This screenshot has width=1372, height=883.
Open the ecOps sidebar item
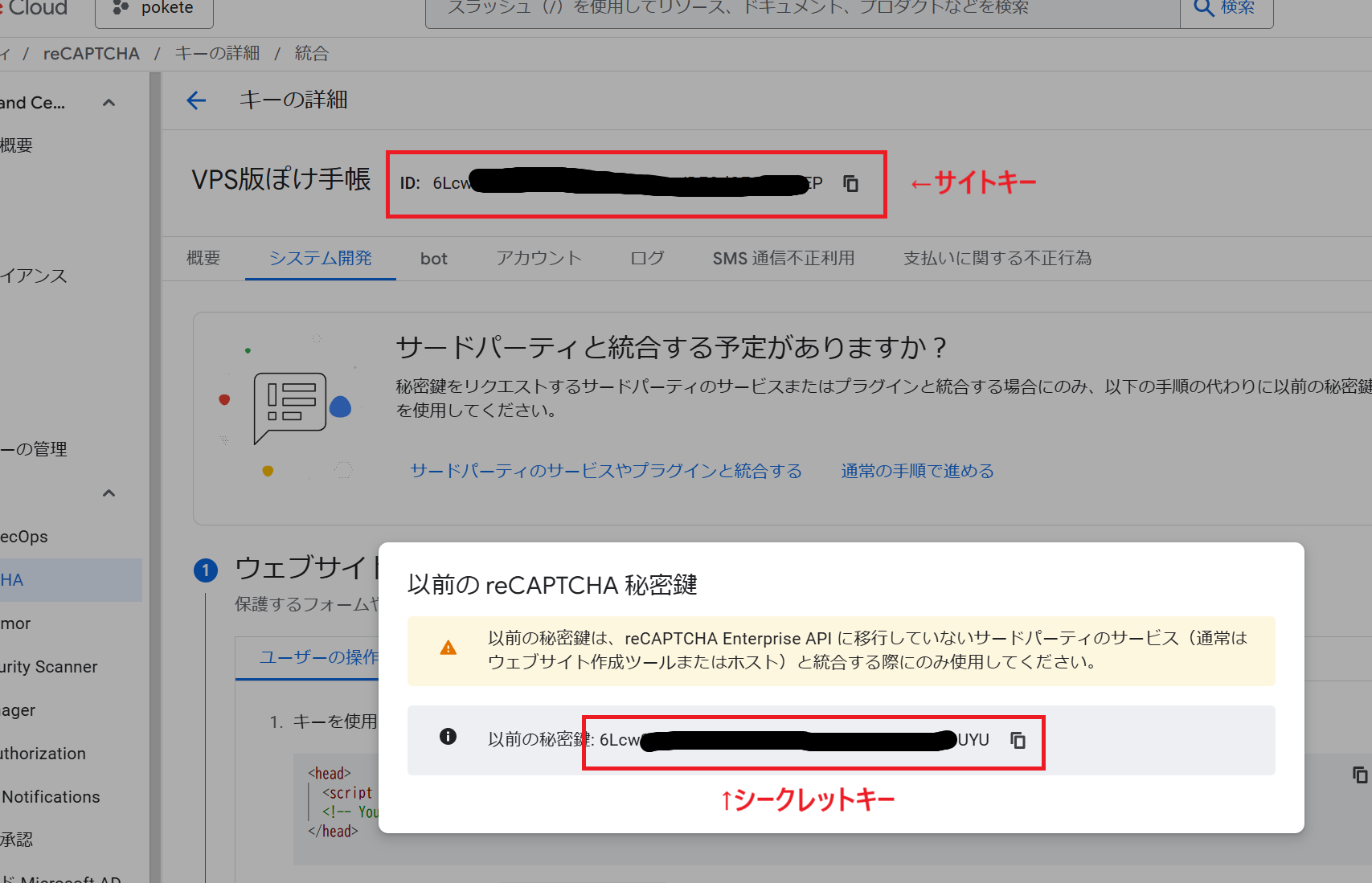[x=24, y=537]
